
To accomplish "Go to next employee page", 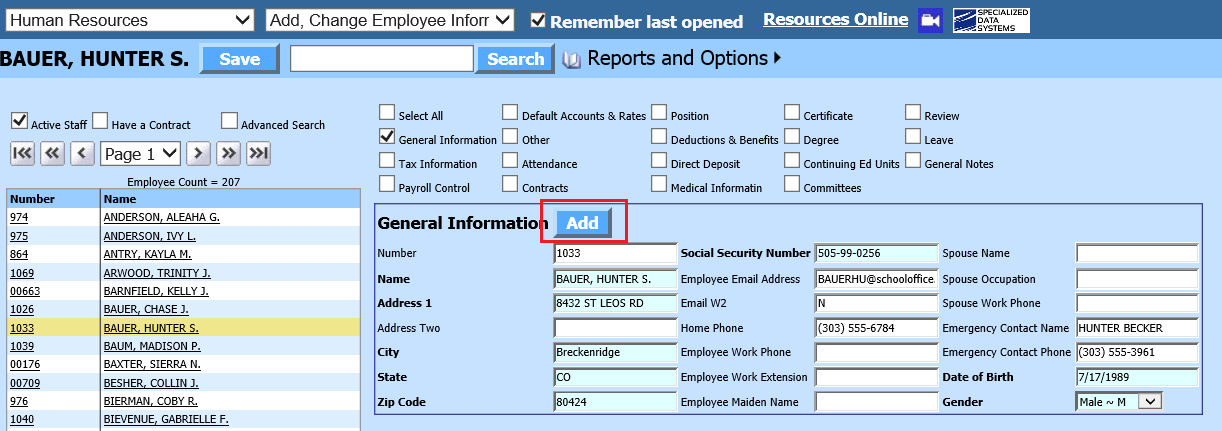I will tap(199, 153).
